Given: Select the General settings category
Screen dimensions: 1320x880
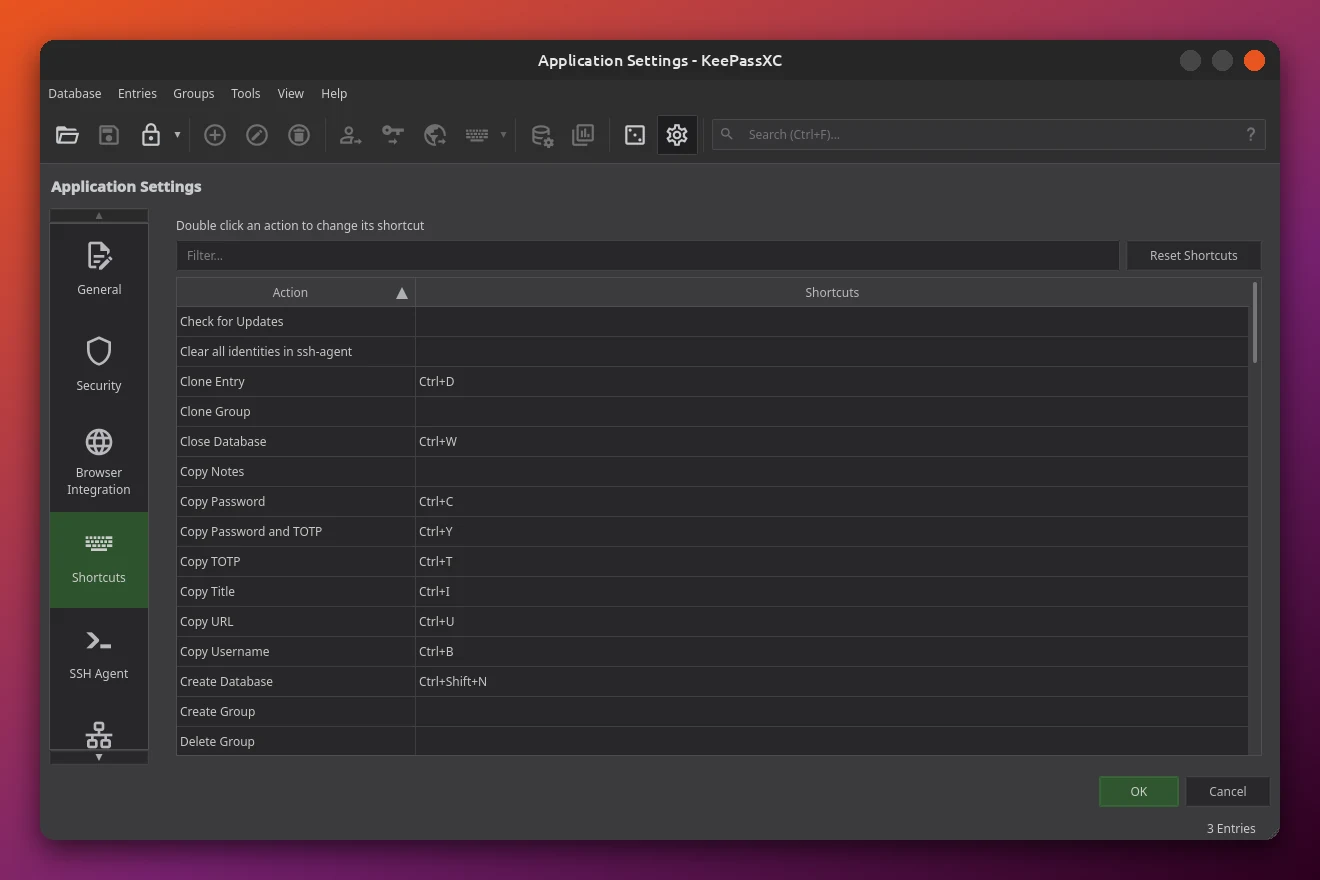Looking at the screenshot, I should (x=99, y=272).
